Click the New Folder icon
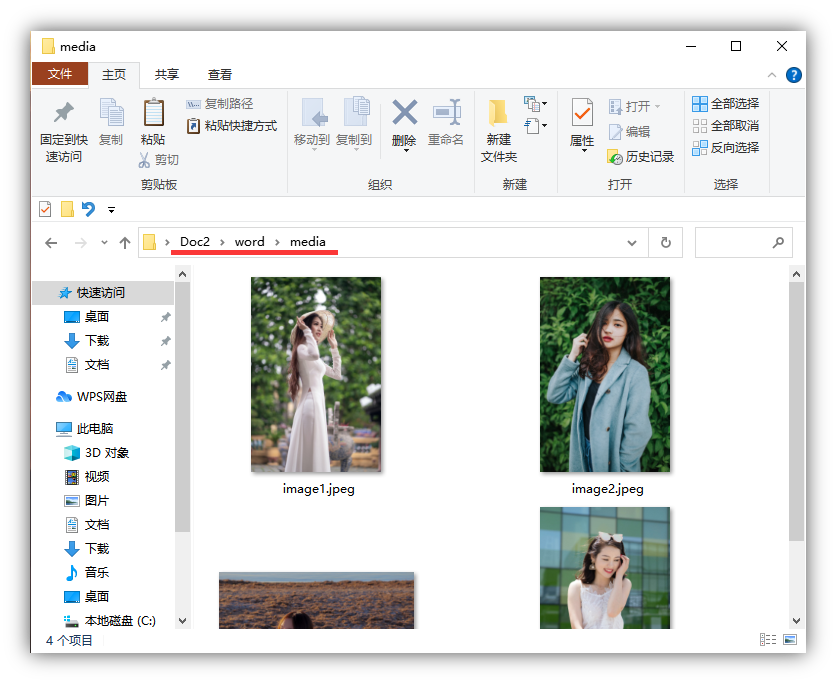This screenshot has width=836, height=684. click(498, 112)
